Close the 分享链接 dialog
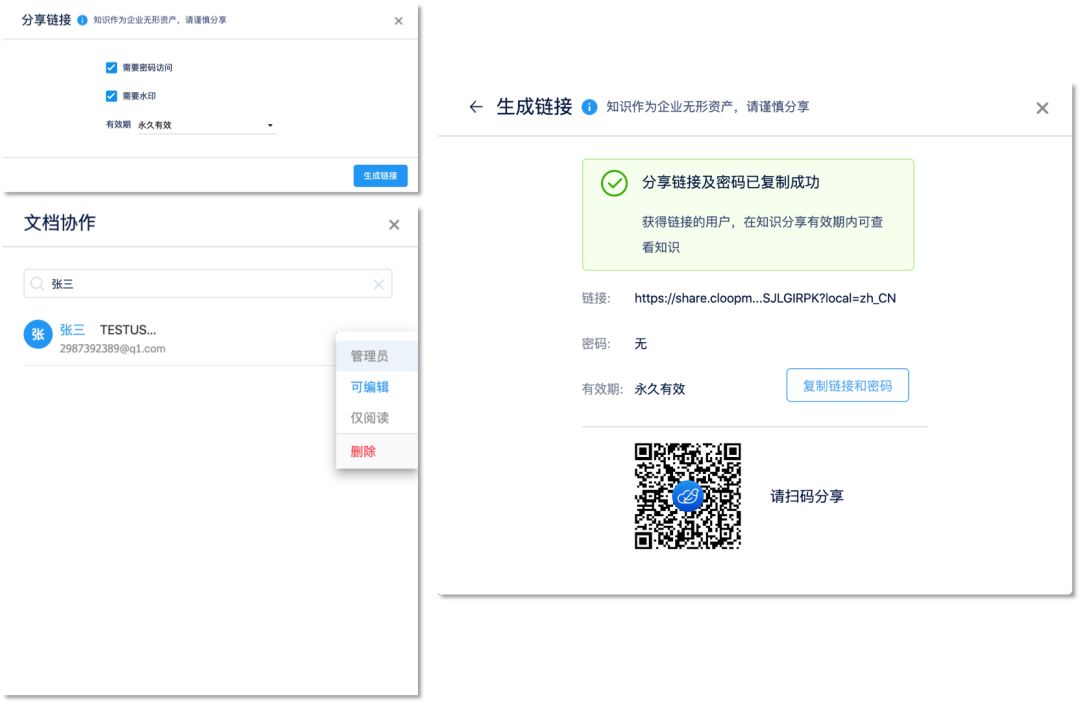This screenshot has height=703, width=1080. tap(399, 21)
